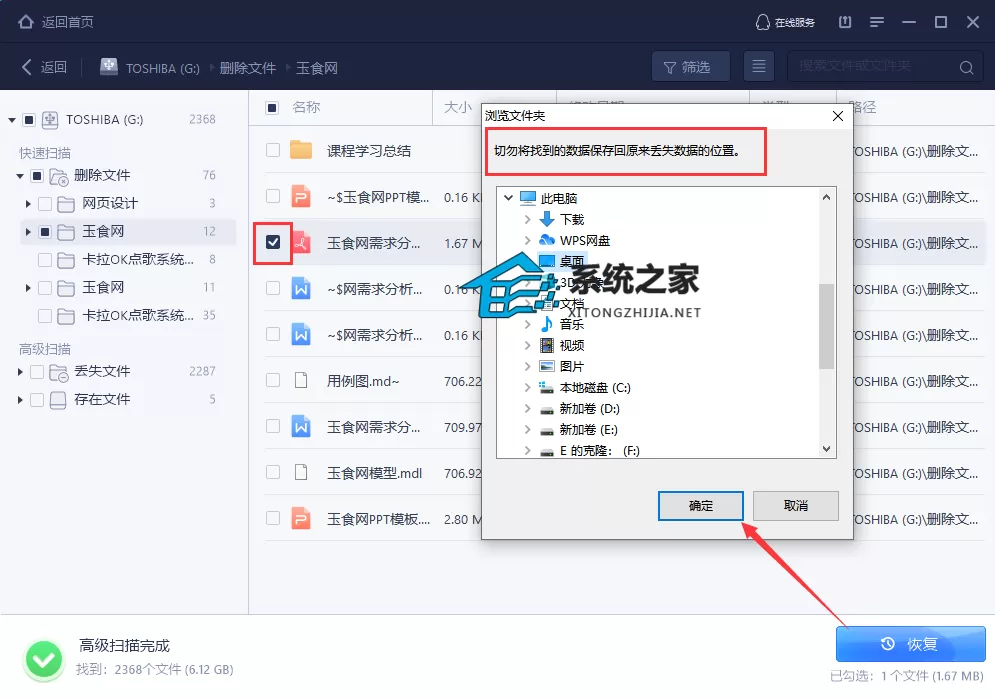
Task: Open online service headset icon
Action: tap(761, 22)
